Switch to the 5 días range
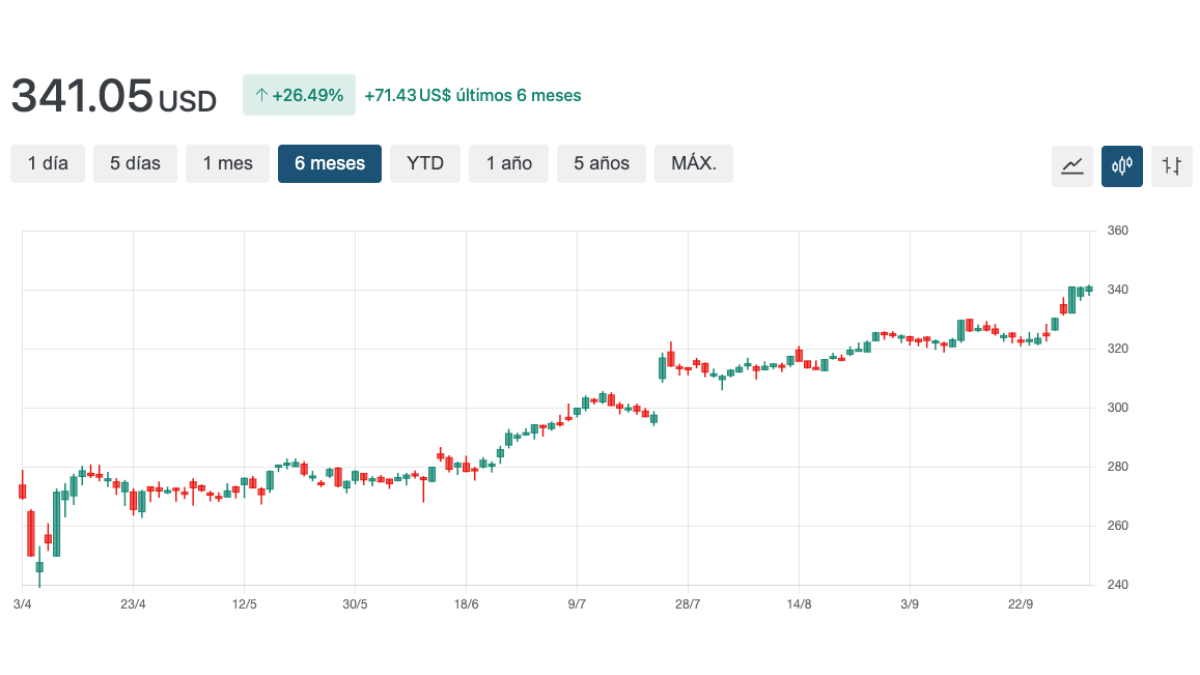 (135, 164)
